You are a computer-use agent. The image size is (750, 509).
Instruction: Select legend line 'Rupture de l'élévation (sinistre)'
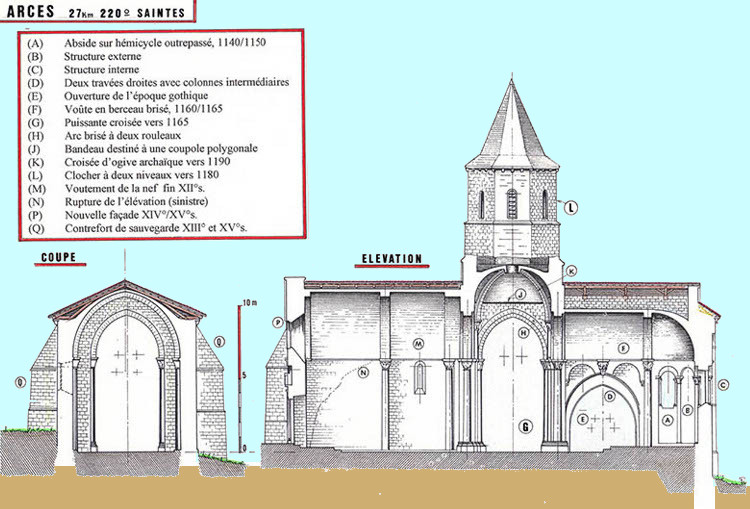(x=136, y=202)
